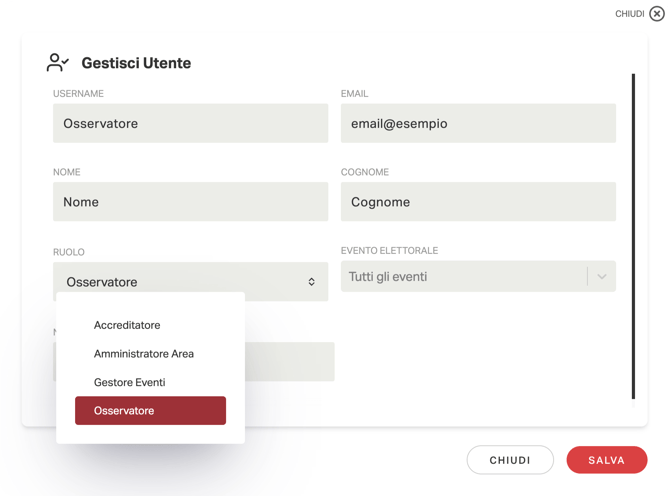Click the Gestisci Utente heading text
Viewport: 670px width, 496px height.
click(136, 63)
